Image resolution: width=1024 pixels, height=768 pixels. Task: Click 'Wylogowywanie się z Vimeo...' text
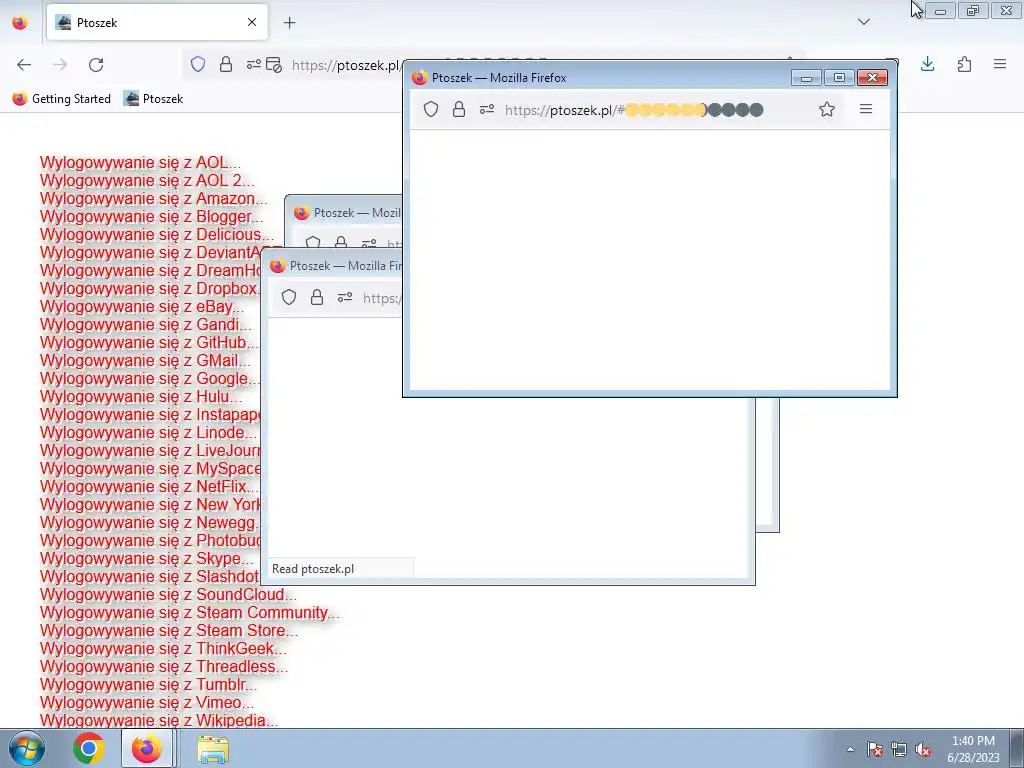(x=147, y=702)
